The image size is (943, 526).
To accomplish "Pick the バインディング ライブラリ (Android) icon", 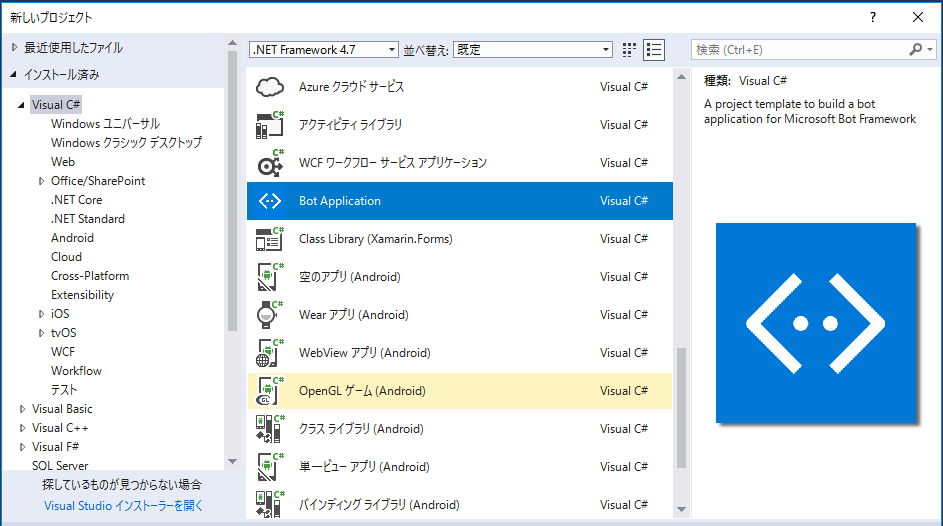I will pyautogui.click(x=269, y=504).
